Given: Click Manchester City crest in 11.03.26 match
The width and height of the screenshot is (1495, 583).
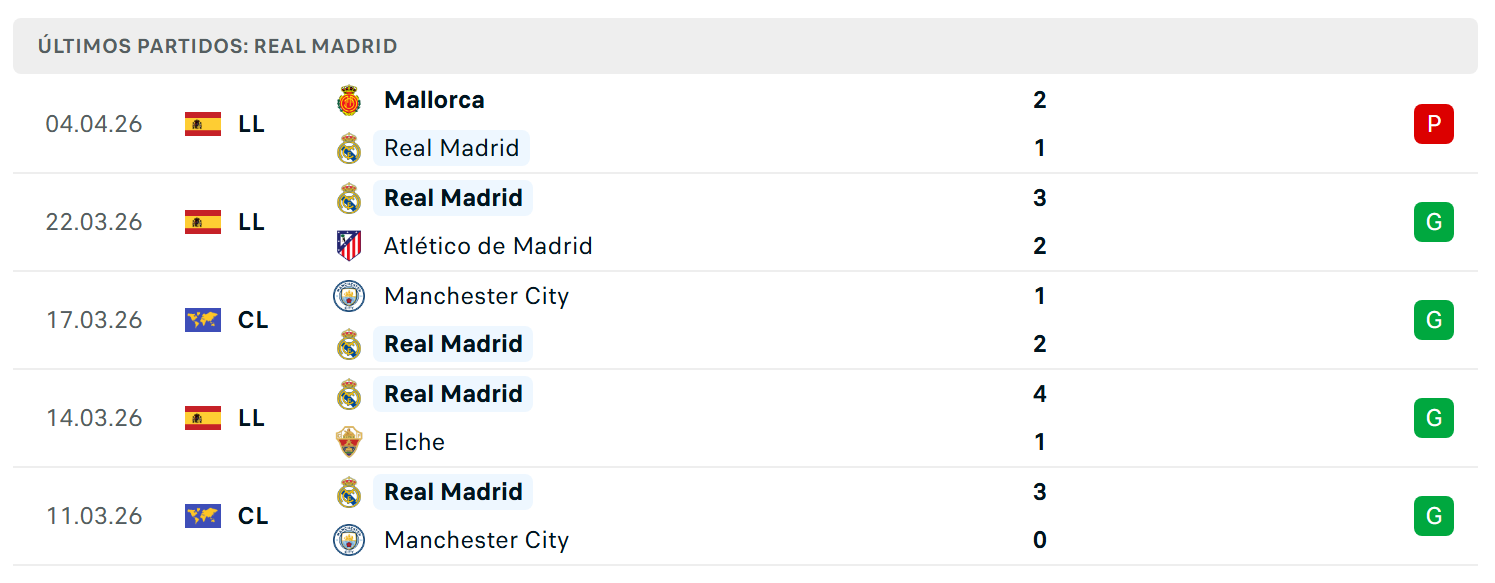Looking at the screenshot, I should coord(348,540).
